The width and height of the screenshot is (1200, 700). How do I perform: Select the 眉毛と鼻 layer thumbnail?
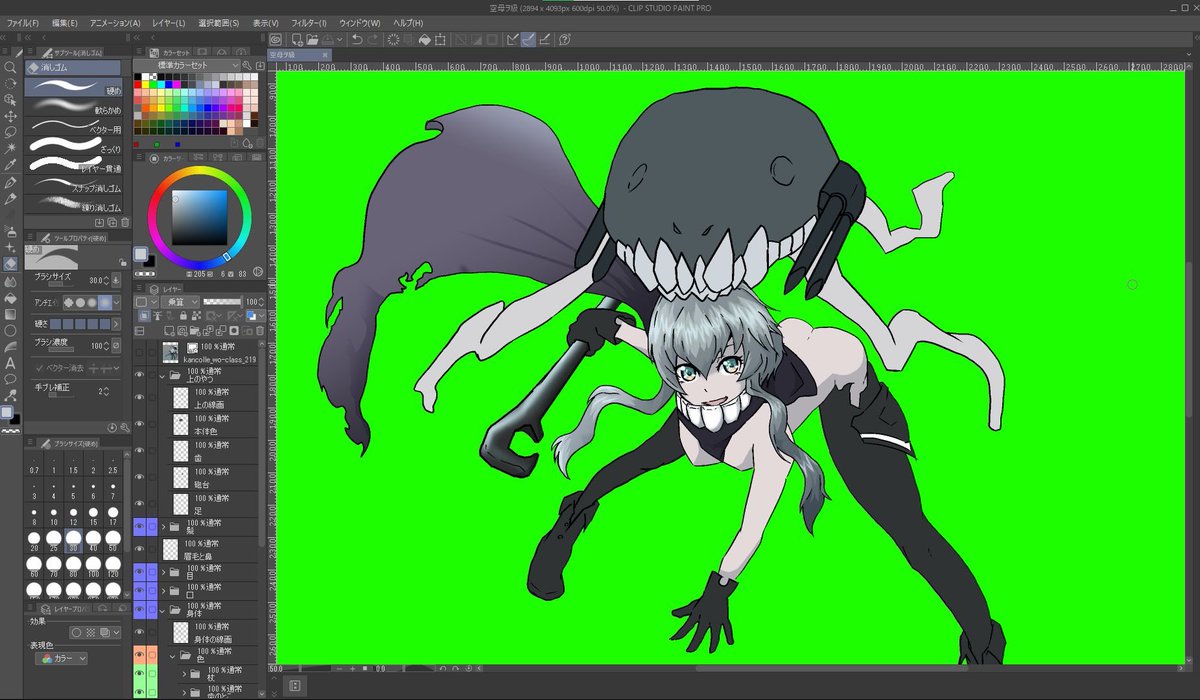point(169,549)
